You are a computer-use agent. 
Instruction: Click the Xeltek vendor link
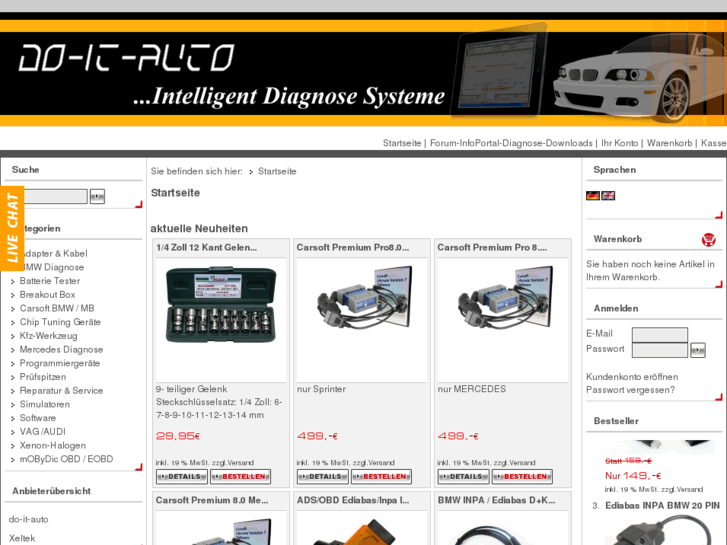click(22, 538)
